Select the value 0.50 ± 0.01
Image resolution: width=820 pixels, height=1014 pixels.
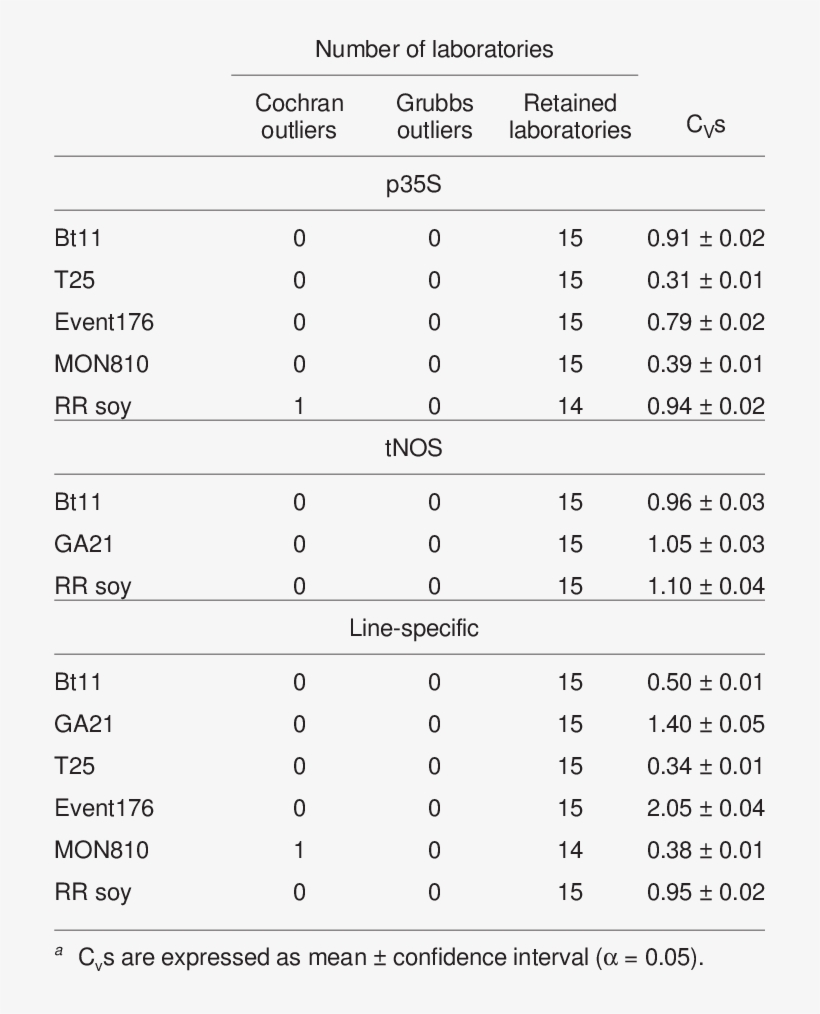[705, 682]
